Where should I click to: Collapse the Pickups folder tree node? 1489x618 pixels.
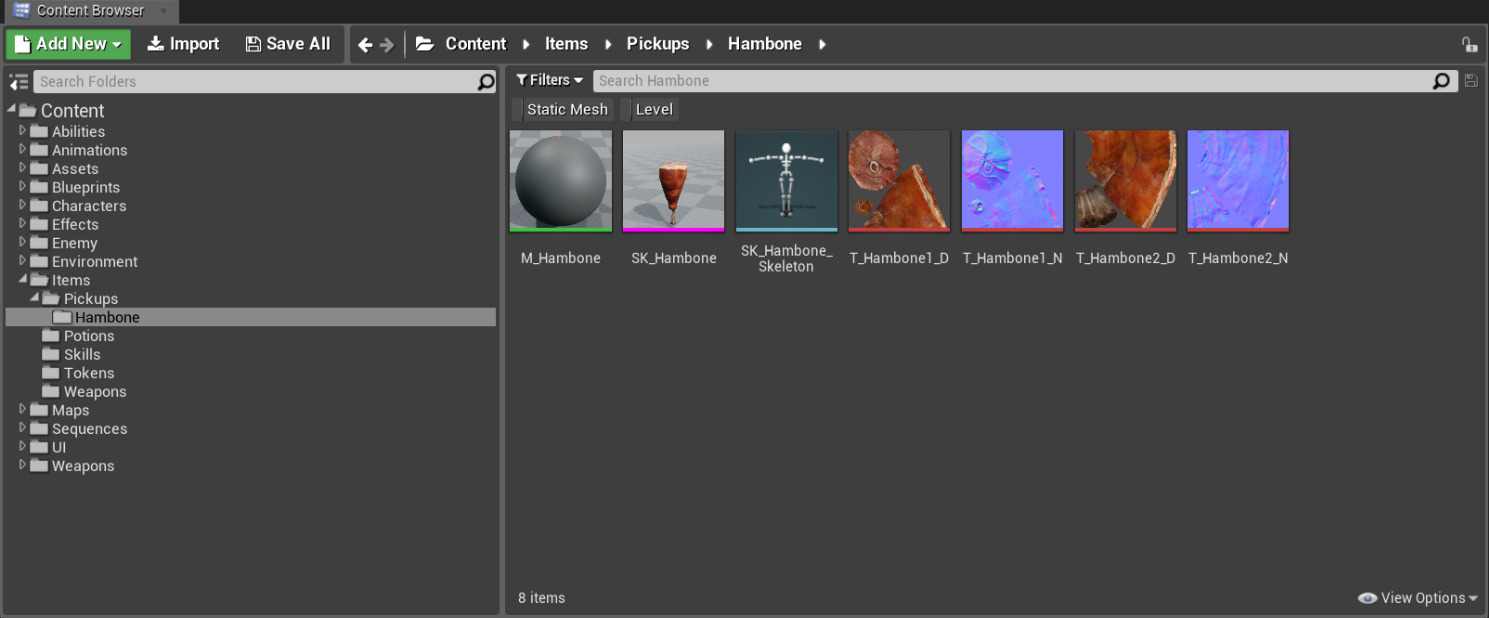[35, 298]
